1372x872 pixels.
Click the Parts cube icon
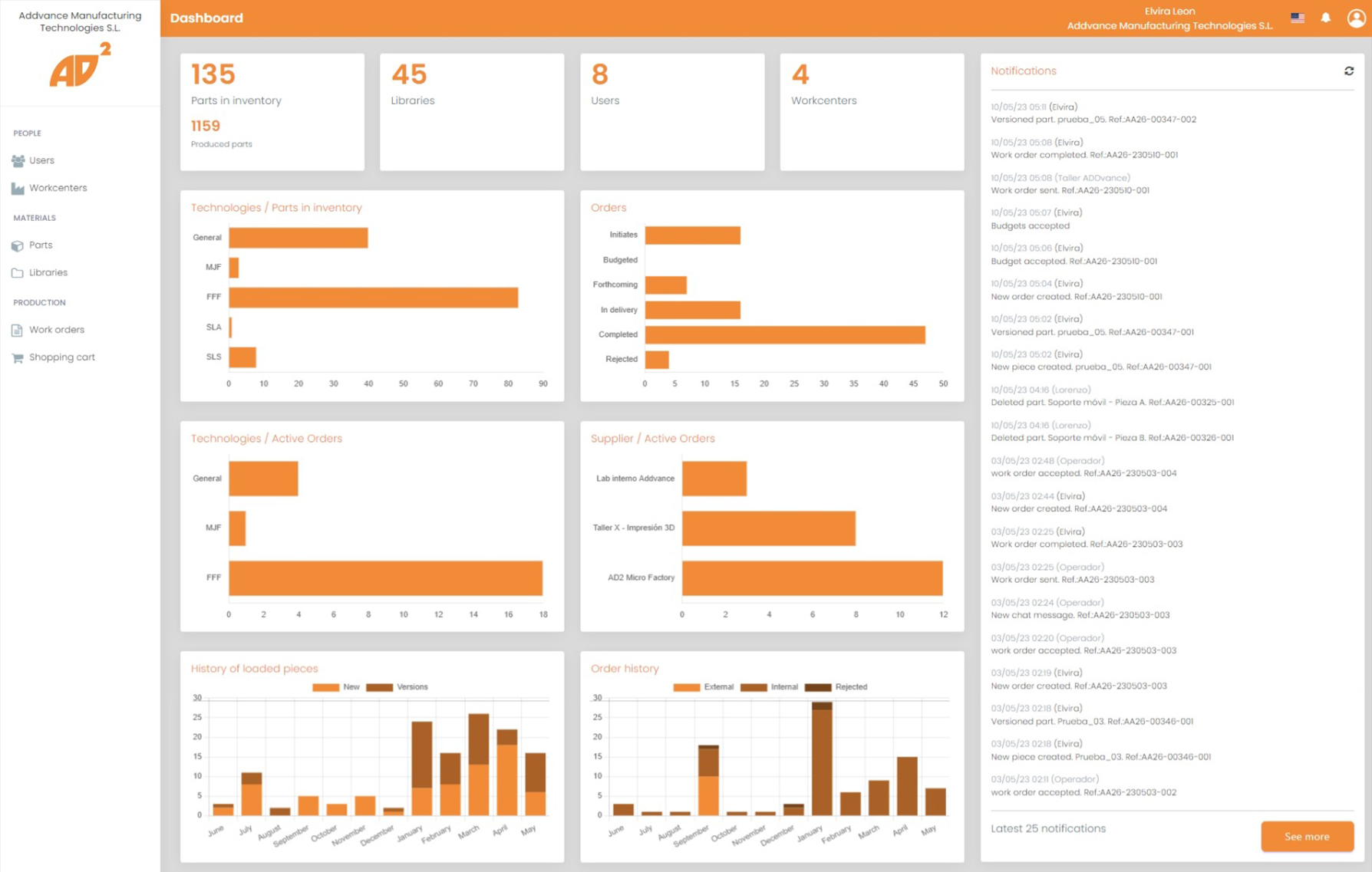pos(18,246)
